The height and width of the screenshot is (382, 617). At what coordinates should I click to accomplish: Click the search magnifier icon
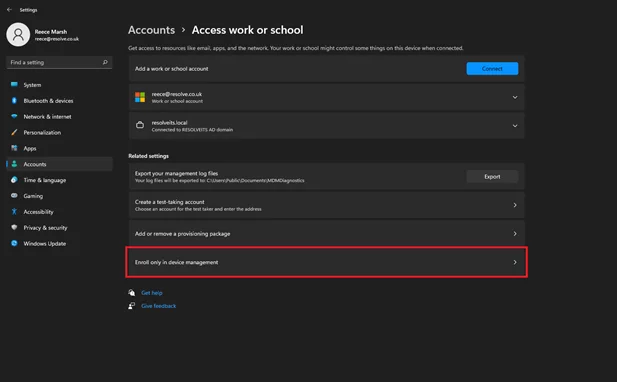click(x=105, y=62)
